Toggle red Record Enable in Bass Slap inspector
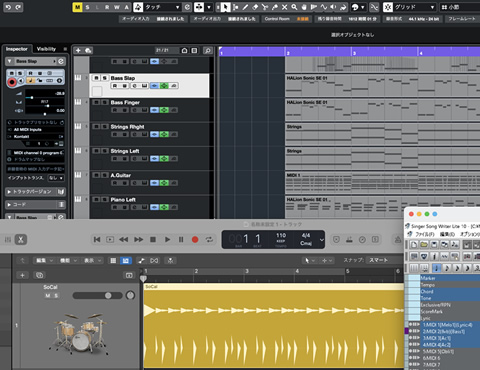Image resolution: width=480 pixels, height=370 pixels. tap(12, 81)
